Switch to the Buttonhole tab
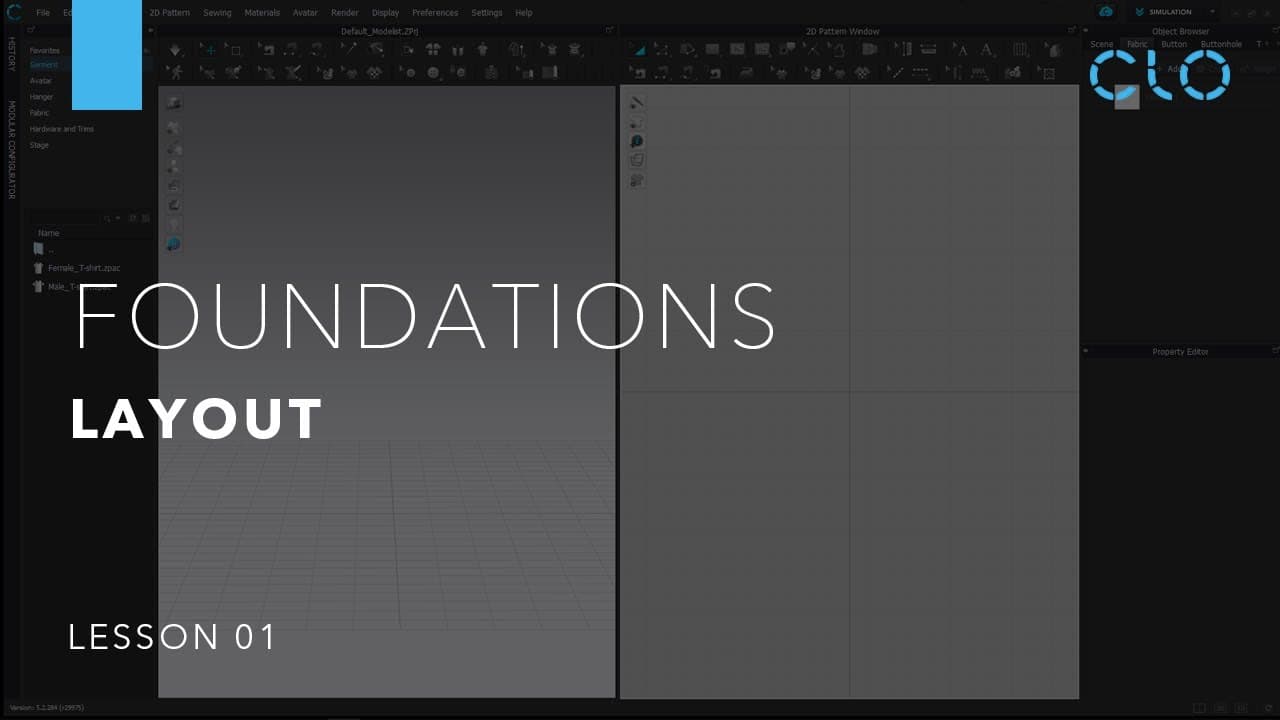 (1221, 45)
